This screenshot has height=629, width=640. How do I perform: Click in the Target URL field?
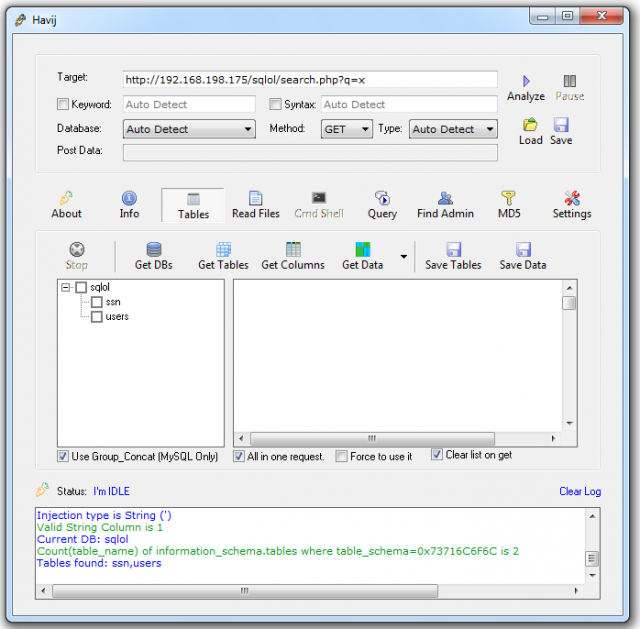[x=310, y=80]
